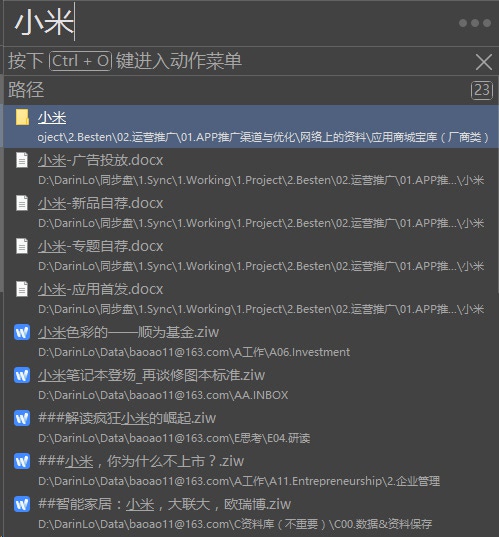Viewport: 499px width, 537px height.
Task: Click document icon of 小米-新品自荐.docx
Action: point(22,203)
